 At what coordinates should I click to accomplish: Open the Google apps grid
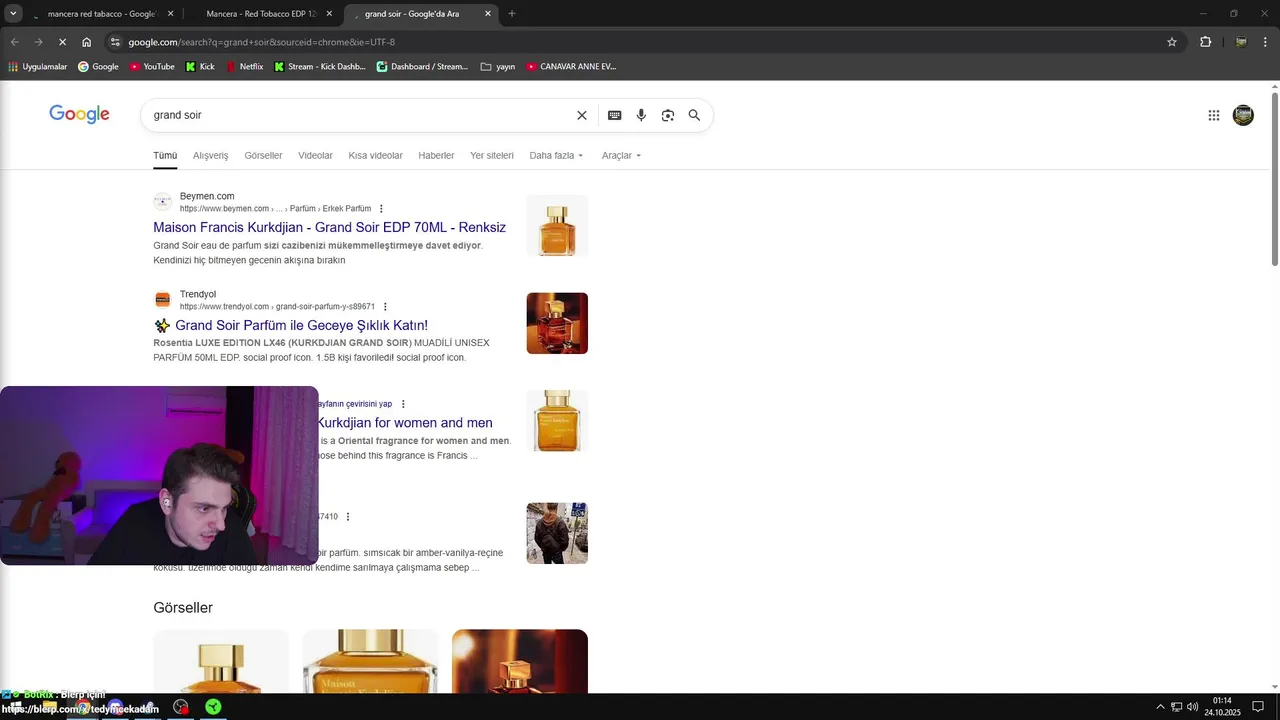click(x=1214, y=115)
